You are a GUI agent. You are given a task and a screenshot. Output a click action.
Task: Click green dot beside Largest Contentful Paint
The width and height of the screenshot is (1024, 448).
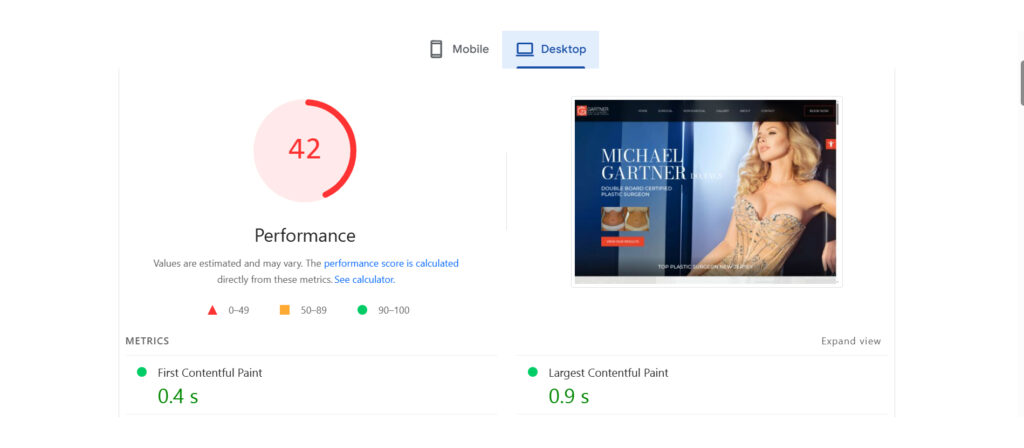coord(532,372)
